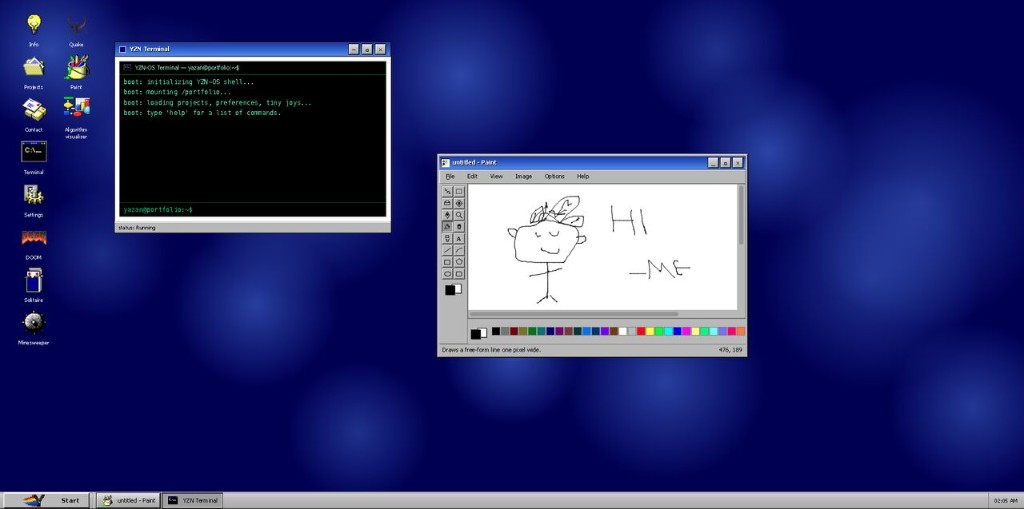Viewport: 1024px width, 509px height.
Task: Click the 'type help for a list' line
Action: pos(202,113)
